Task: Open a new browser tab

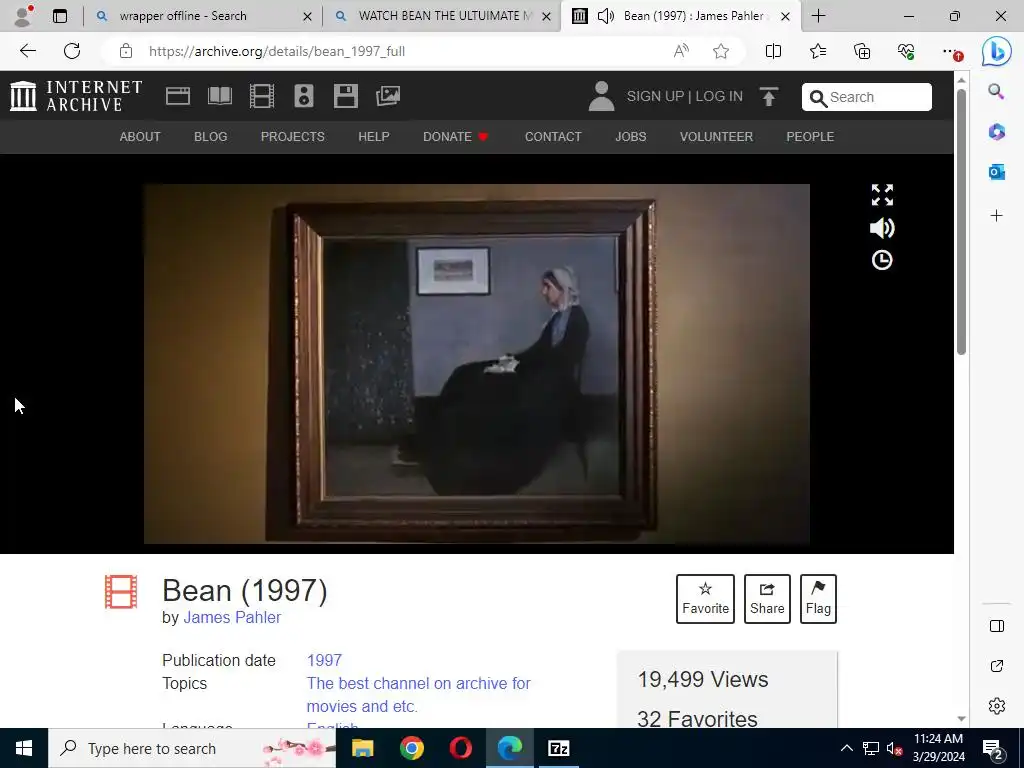Action: click(818, 16)
